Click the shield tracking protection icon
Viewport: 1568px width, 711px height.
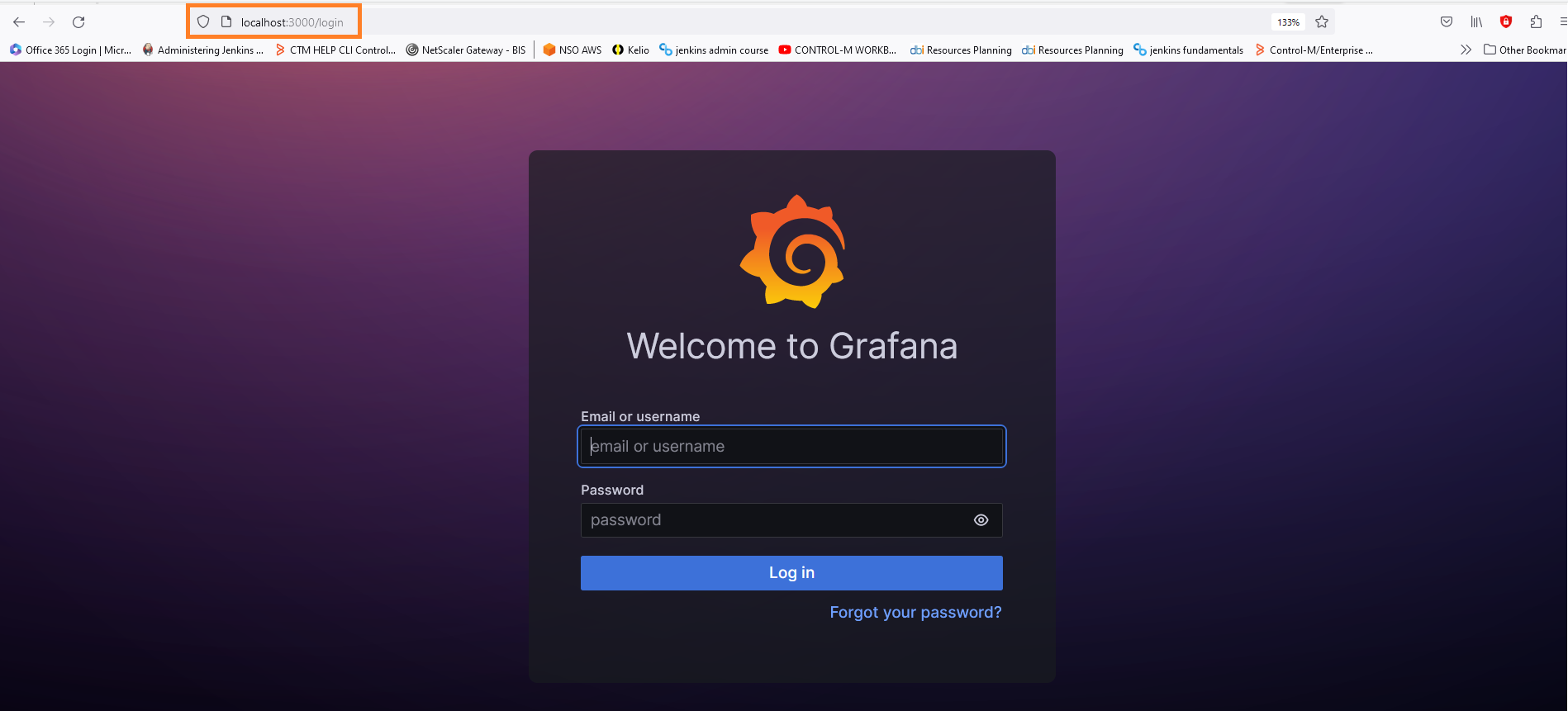pos(203,22)
